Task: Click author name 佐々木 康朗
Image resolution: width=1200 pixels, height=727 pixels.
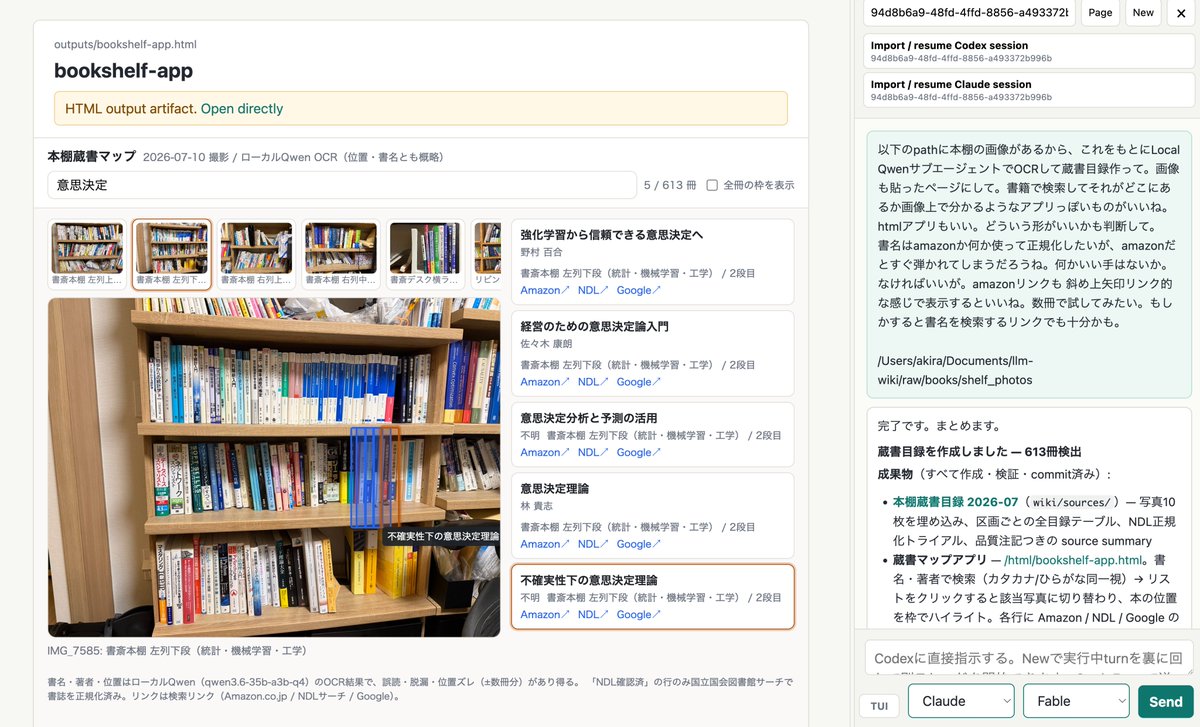Action: [x=548, y=343]
